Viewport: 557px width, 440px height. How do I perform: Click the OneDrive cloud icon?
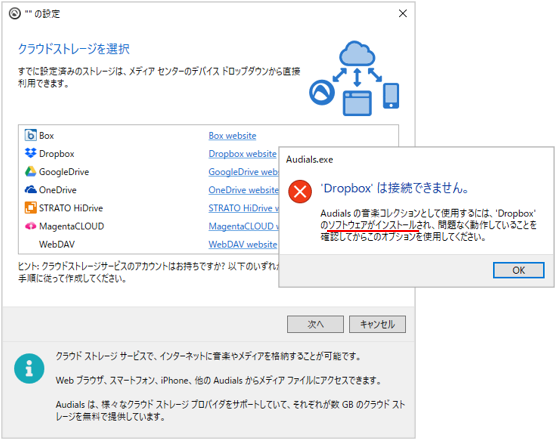[x=31, y=189]
